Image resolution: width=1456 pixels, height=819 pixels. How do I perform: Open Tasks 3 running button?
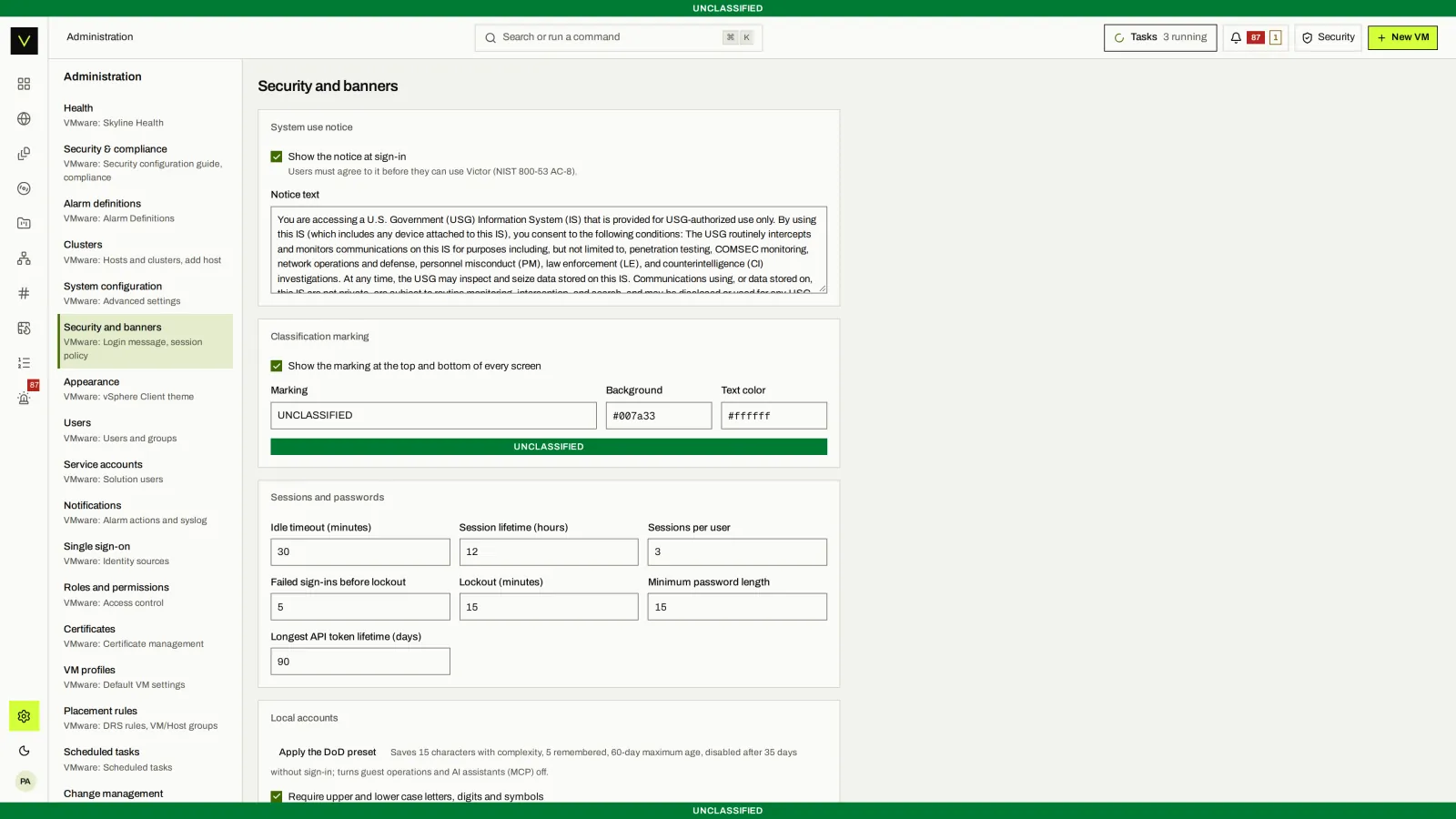[x=1160, y=37]
